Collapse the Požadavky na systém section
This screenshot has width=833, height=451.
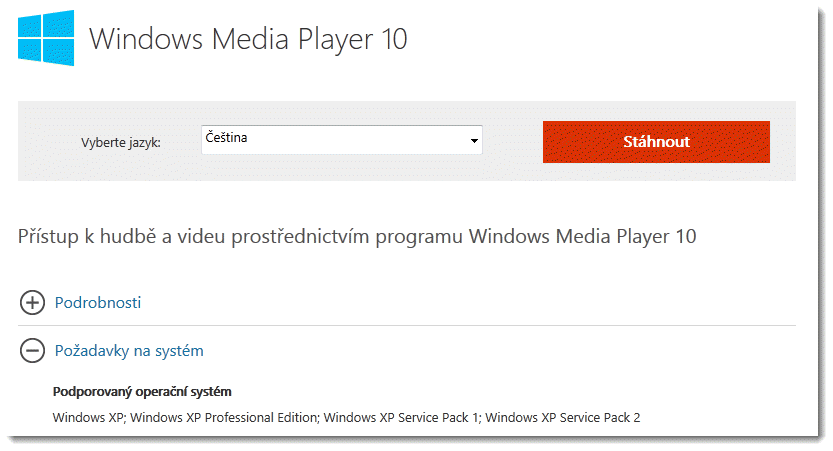(x=129, y=350)
